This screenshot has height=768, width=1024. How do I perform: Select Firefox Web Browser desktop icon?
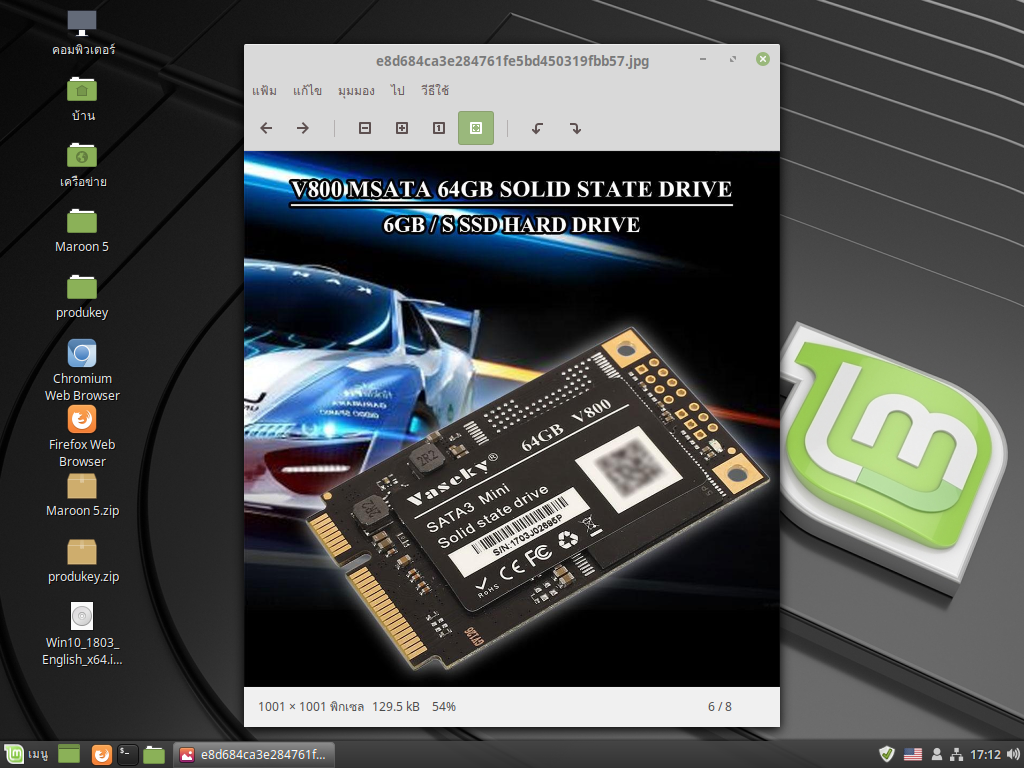[x=82, y=436]
